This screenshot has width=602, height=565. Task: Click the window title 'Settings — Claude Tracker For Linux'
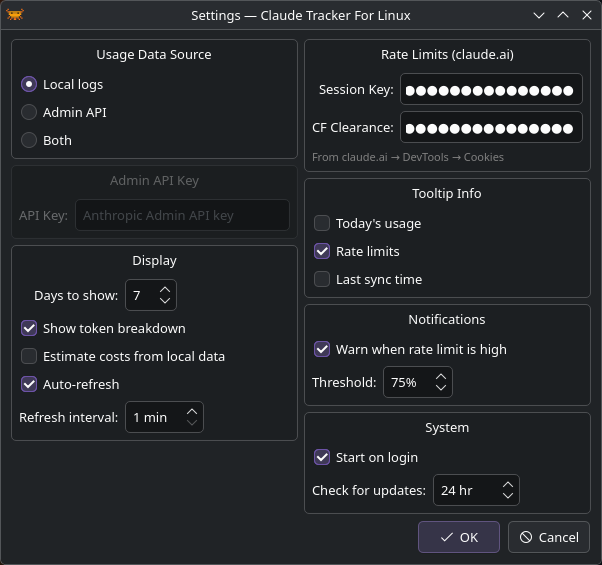point(301,15)
